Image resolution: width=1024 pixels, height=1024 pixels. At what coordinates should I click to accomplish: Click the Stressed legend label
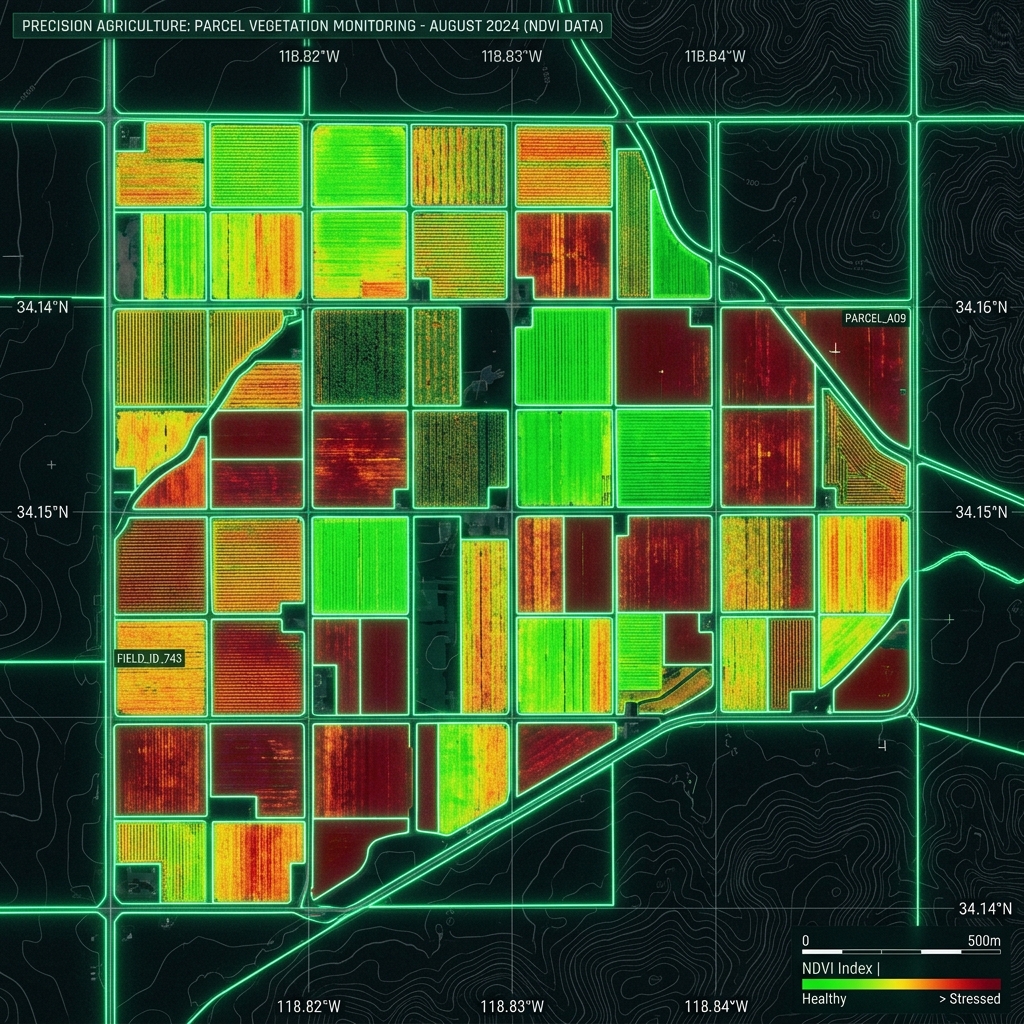(x=969, y=999)
